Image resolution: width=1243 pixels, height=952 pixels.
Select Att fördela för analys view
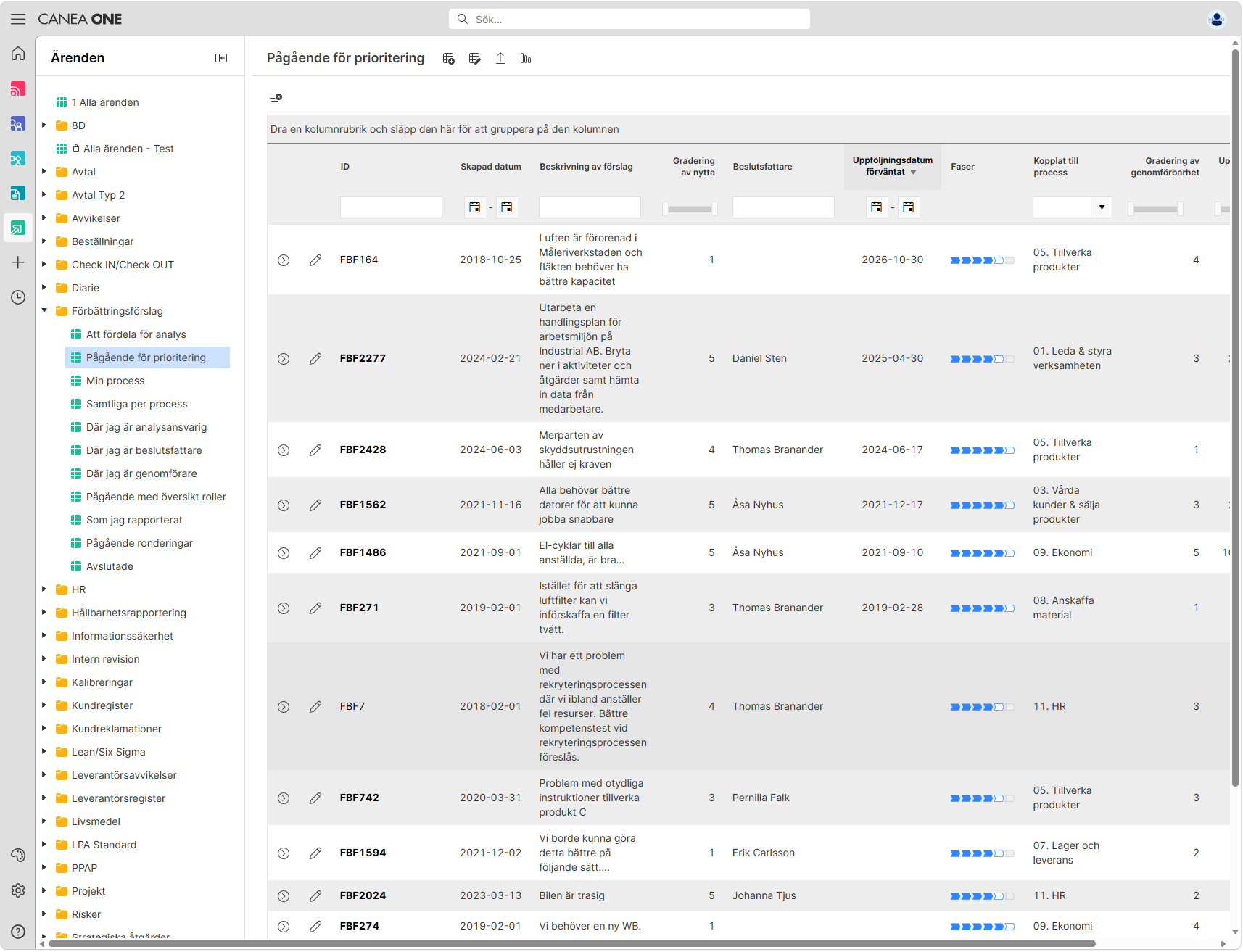[x=136, y=334]
